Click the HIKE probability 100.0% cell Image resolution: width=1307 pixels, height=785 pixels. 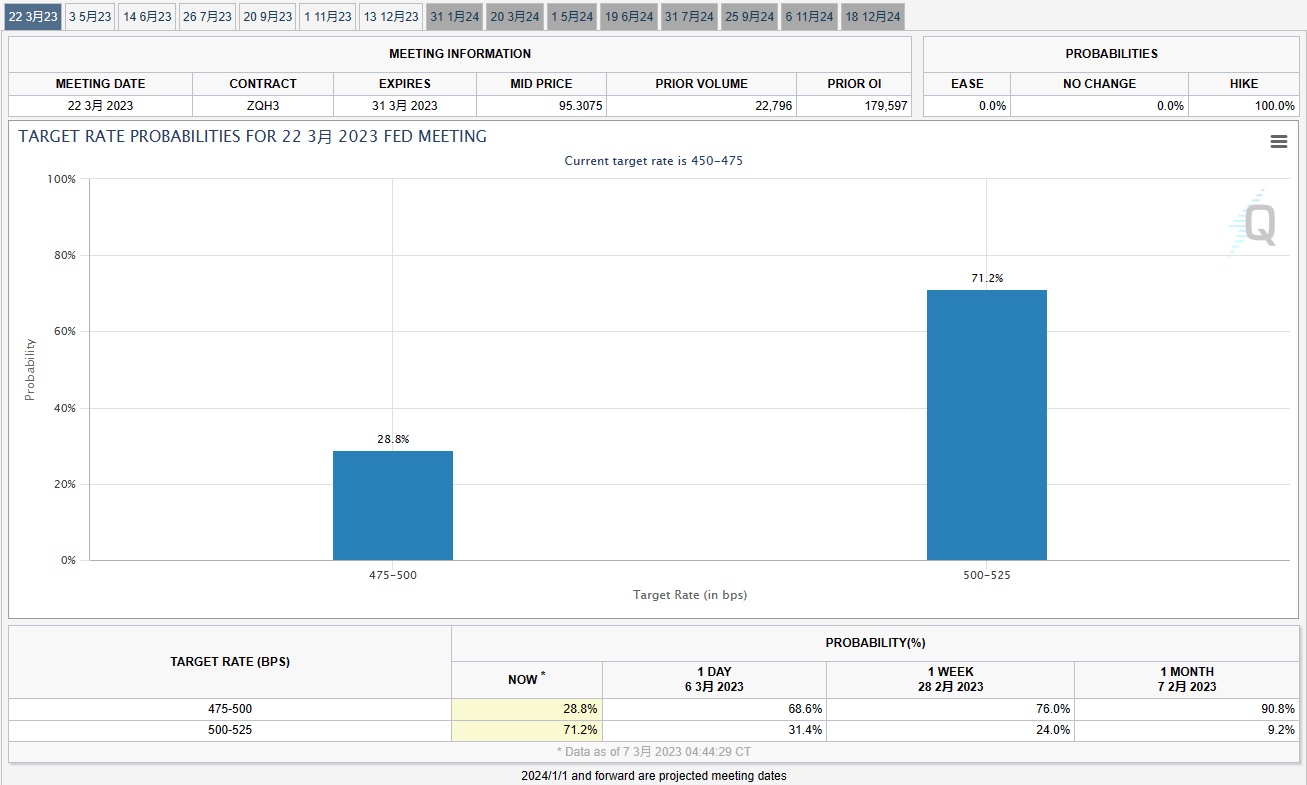[x=1243, y=105]
